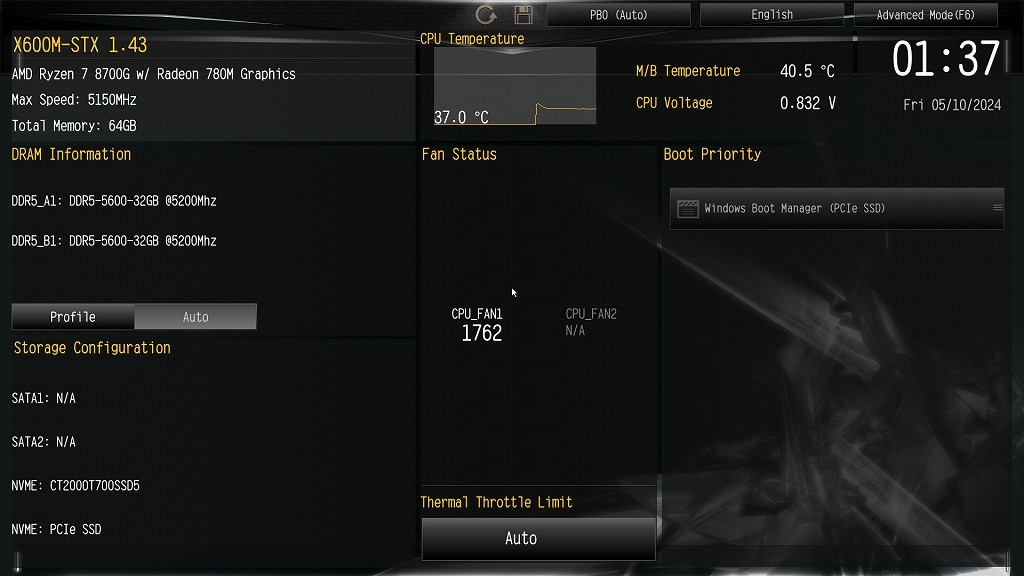Select the Profile memory option
Image resolution: width=1024 pixels, height=576 pixels.
[73, 317]
